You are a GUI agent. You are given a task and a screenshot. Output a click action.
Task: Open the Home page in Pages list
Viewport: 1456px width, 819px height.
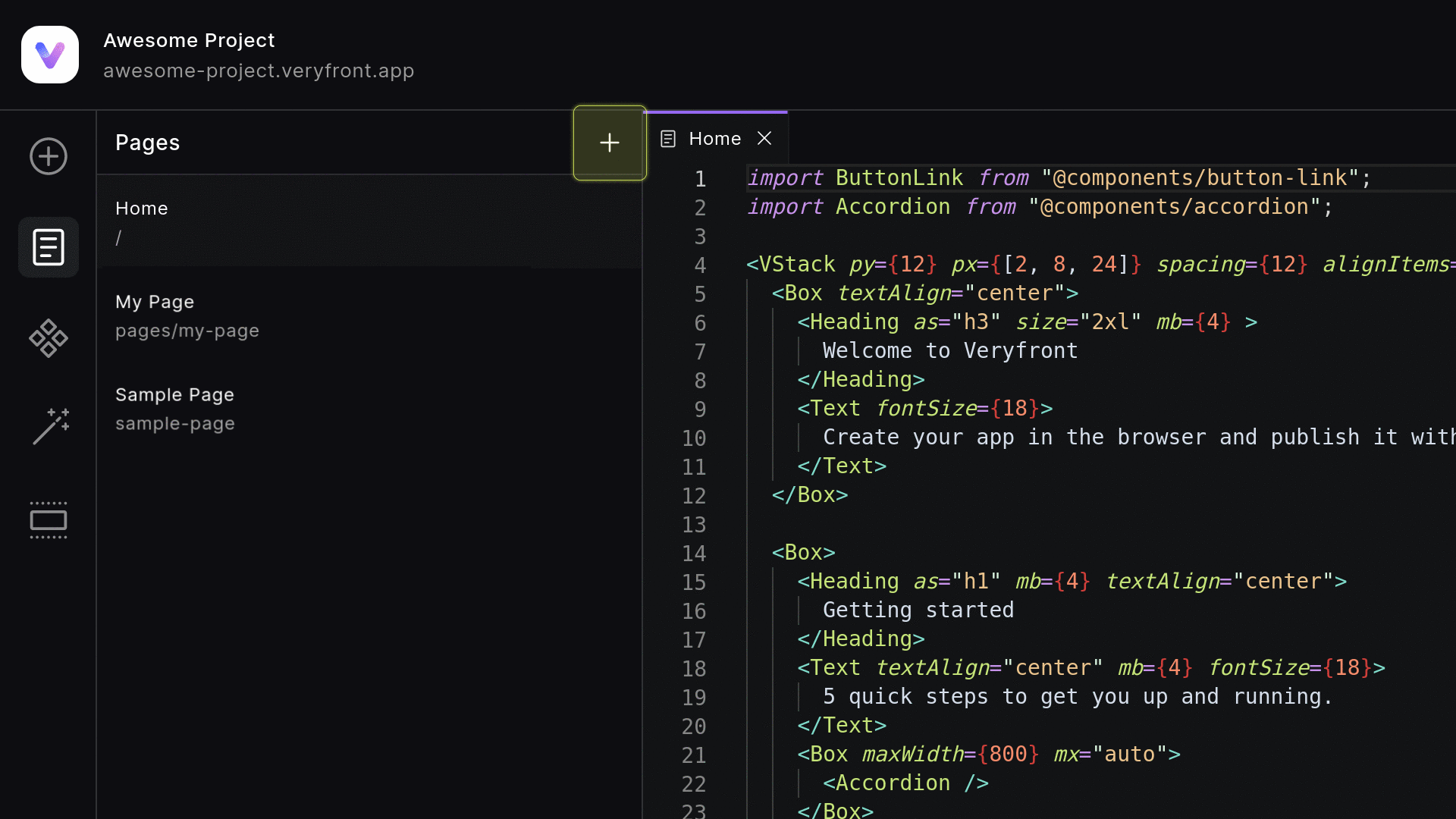point(369,222)
